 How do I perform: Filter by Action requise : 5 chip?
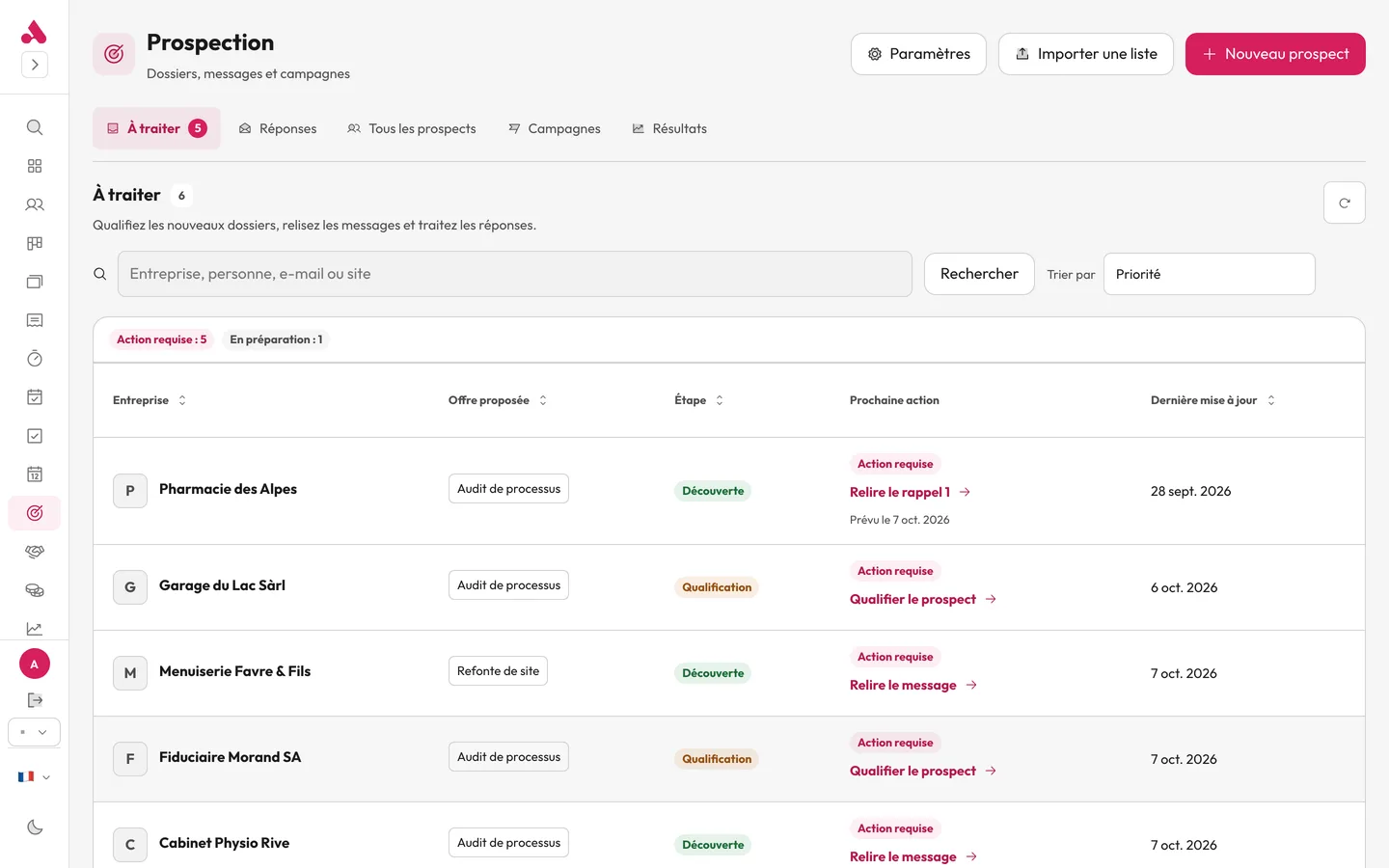161,339
